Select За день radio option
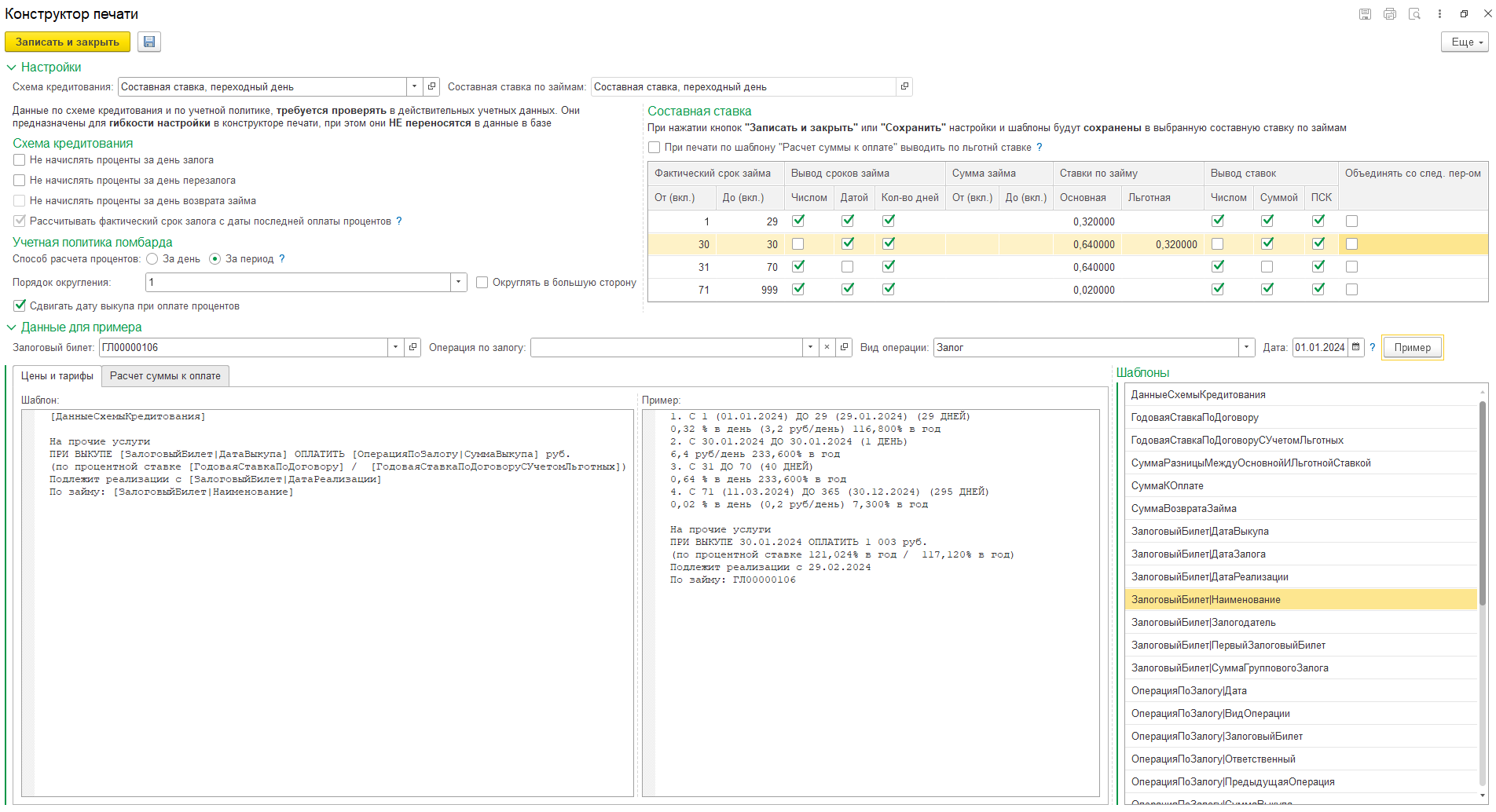 pyautogui.click(x=152, y=259)
